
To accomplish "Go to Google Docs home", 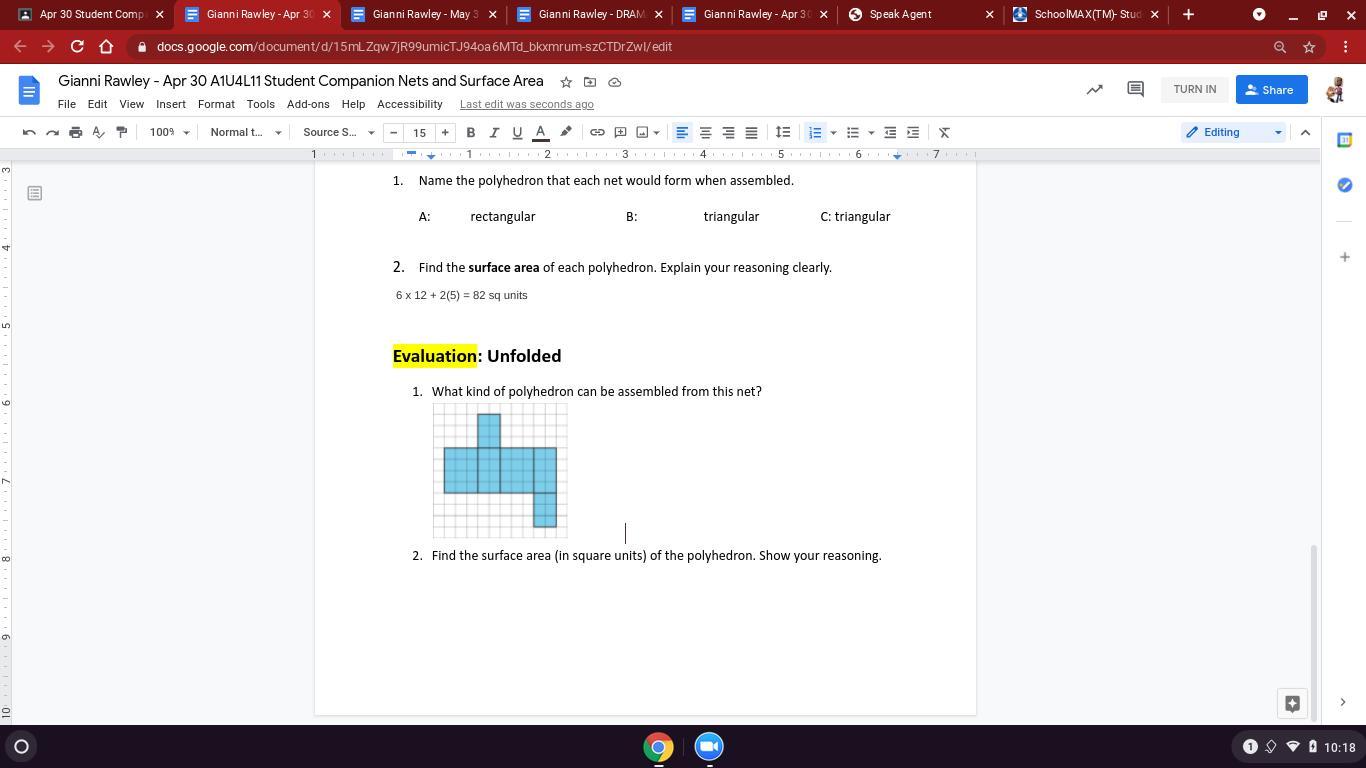I will point(29,90).
